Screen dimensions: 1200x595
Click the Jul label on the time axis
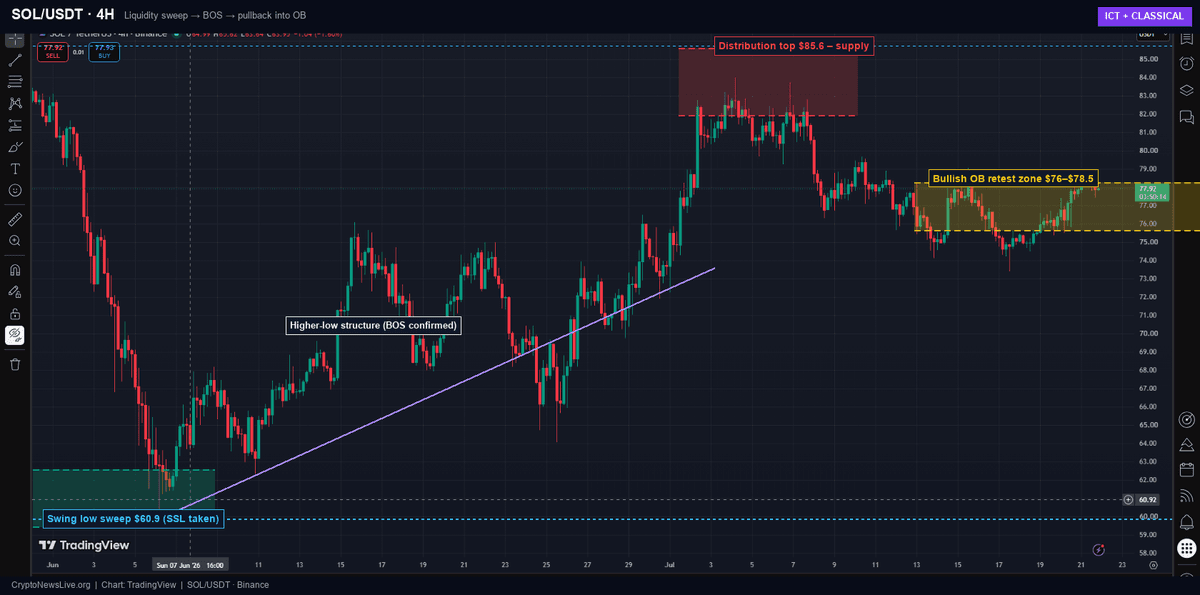click(x=670, y=564)
